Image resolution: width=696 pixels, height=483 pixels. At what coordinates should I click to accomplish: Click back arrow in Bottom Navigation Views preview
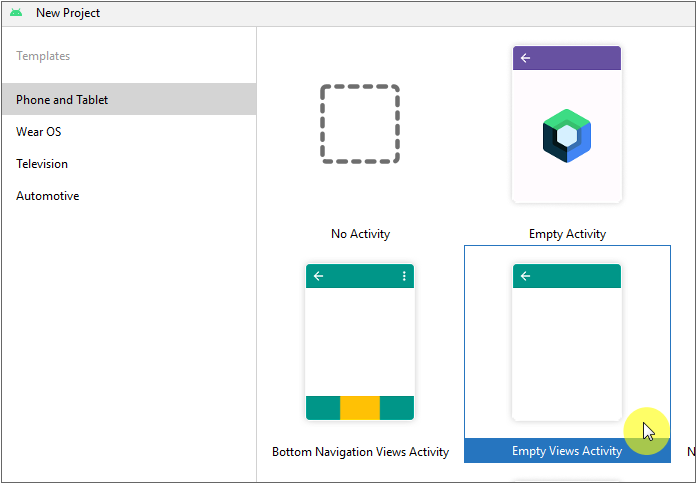coord(319,276)
